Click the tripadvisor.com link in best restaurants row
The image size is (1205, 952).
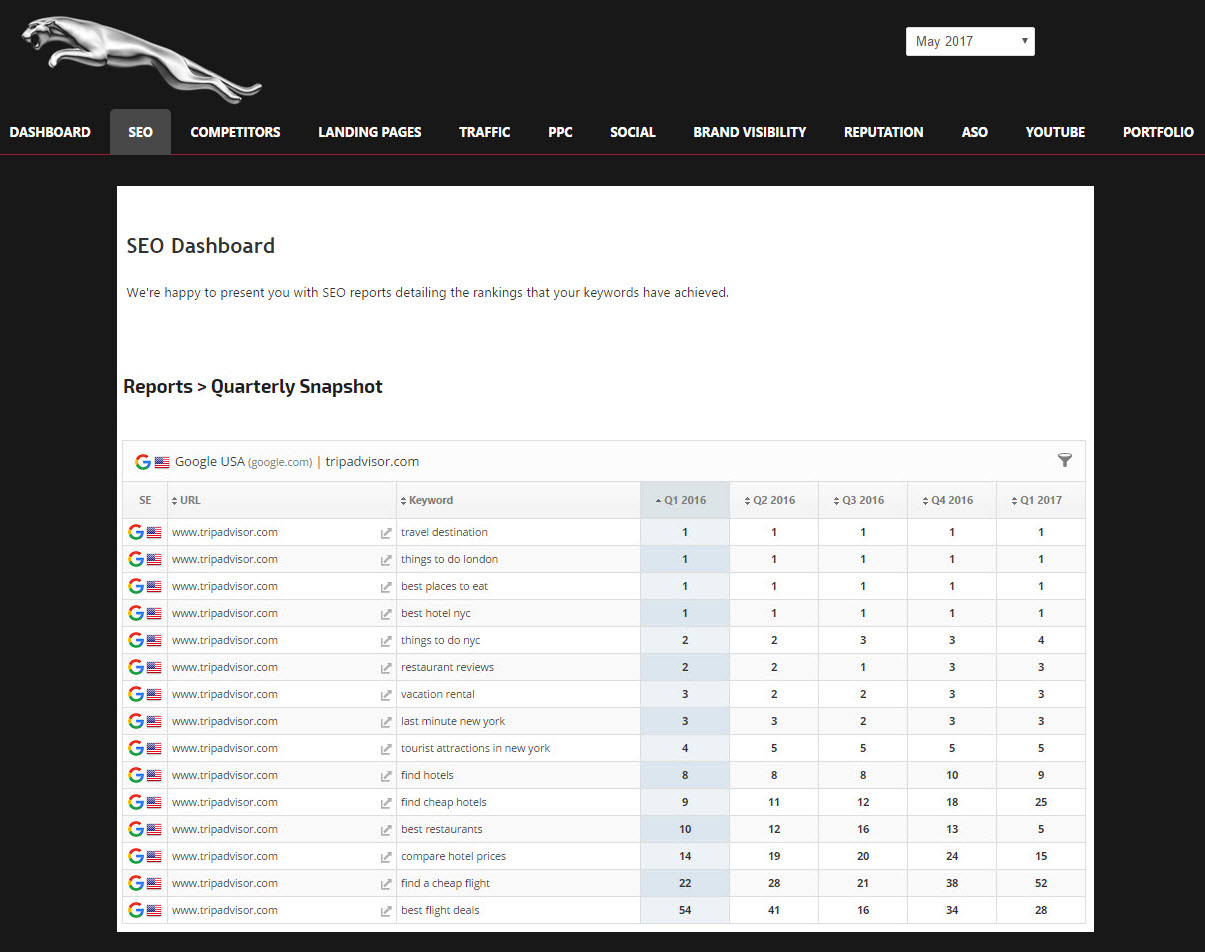(x=225, y=829)
